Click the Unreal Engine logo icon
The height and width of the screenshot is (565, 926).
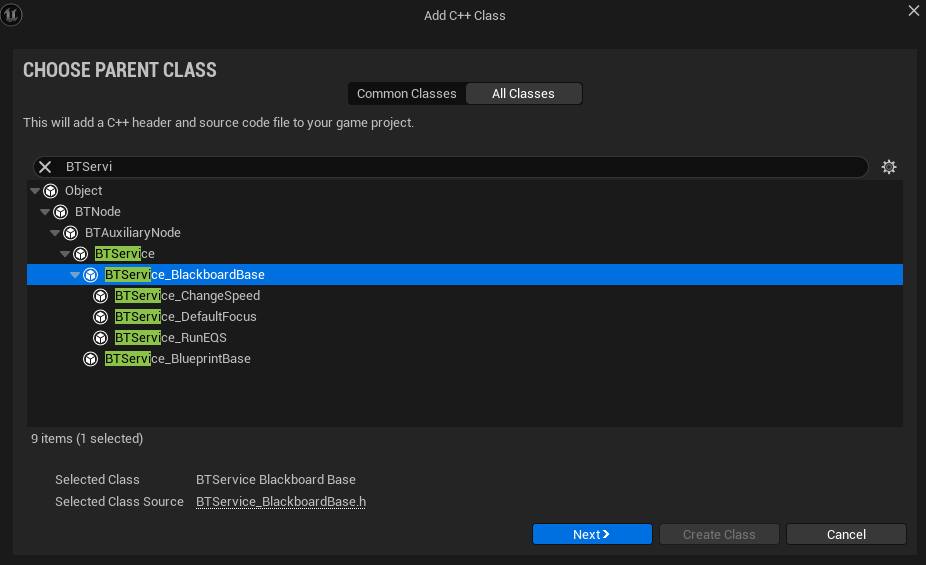click(x=11, y=14)
